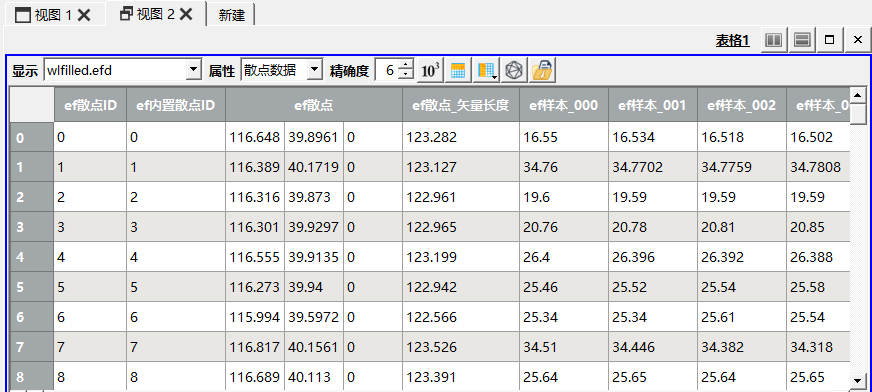Viewport: 872px width, 392px height.
Task: Click cell 25.61 in row 6
Action: click(x=742, y=317)
